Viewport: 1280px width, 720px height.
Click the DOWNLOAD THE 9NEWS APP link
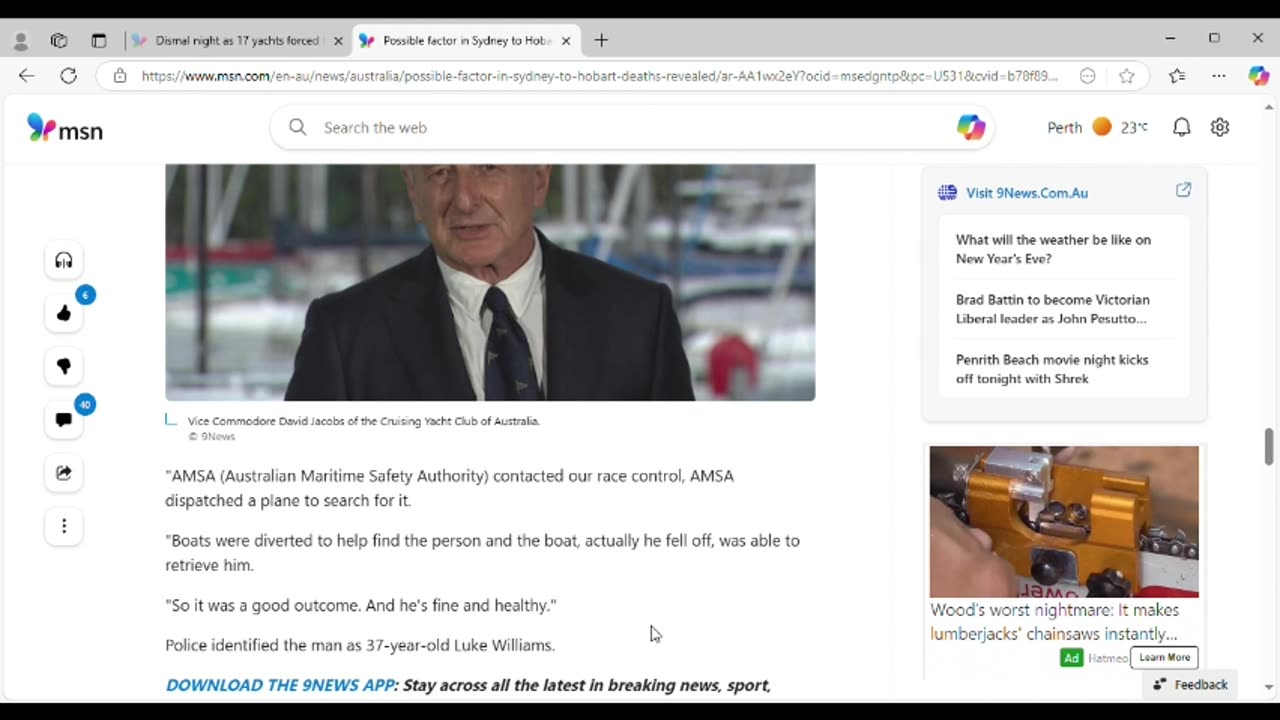tap(280, 685)
